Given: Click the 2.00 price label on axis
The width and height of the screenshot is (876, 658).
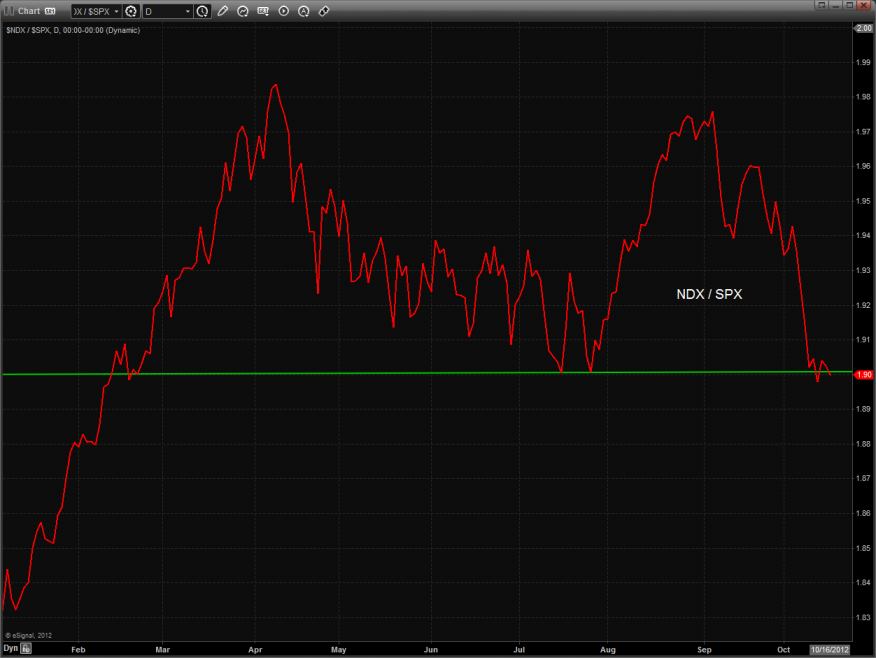Looking at the screenshot, I should [865, 27].
